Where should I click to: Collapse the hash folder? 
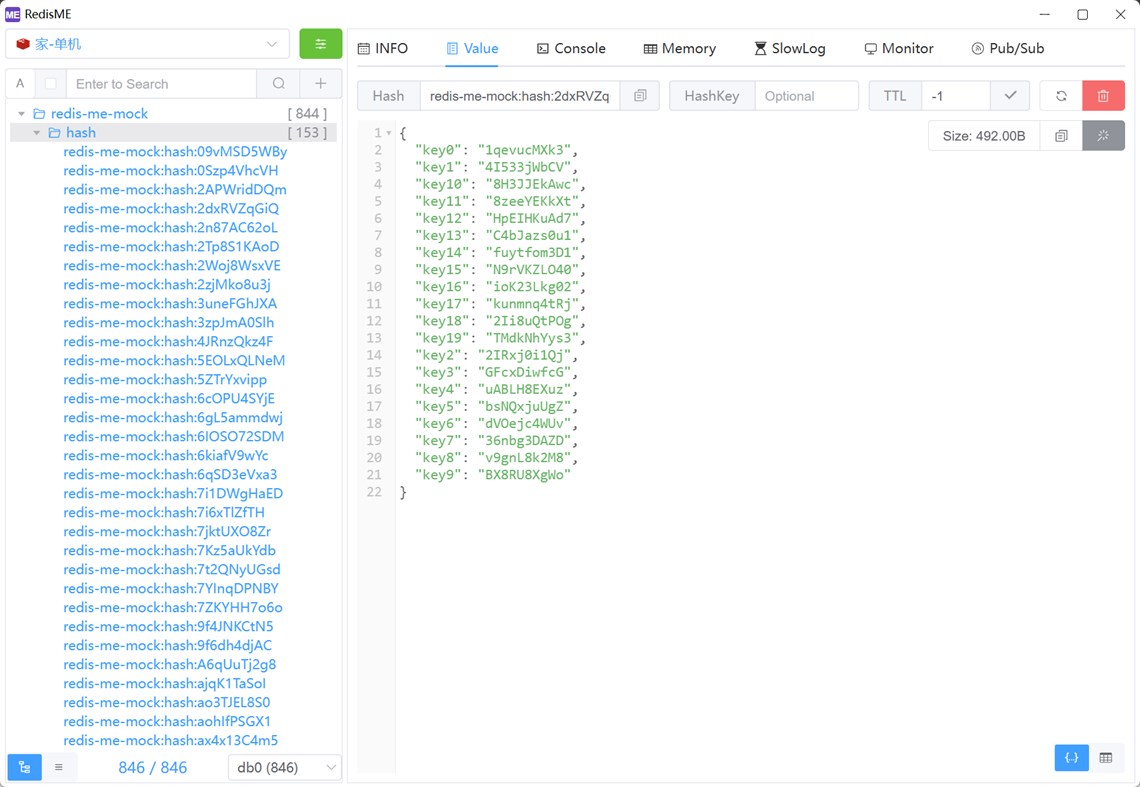coord(37,133)
